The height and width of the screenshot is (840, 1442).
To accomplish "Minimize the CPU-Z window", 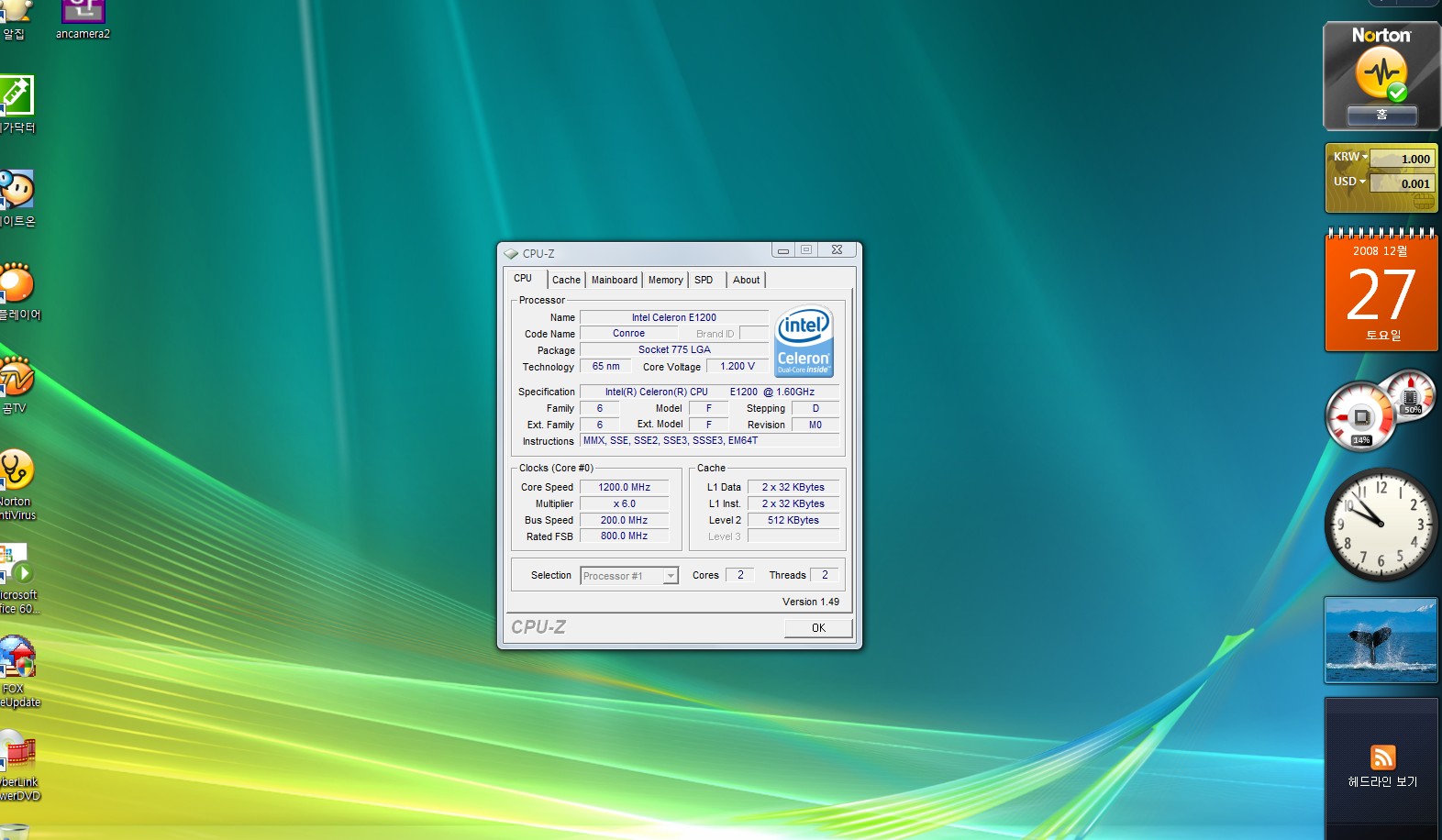I will (x=783, y=249).
